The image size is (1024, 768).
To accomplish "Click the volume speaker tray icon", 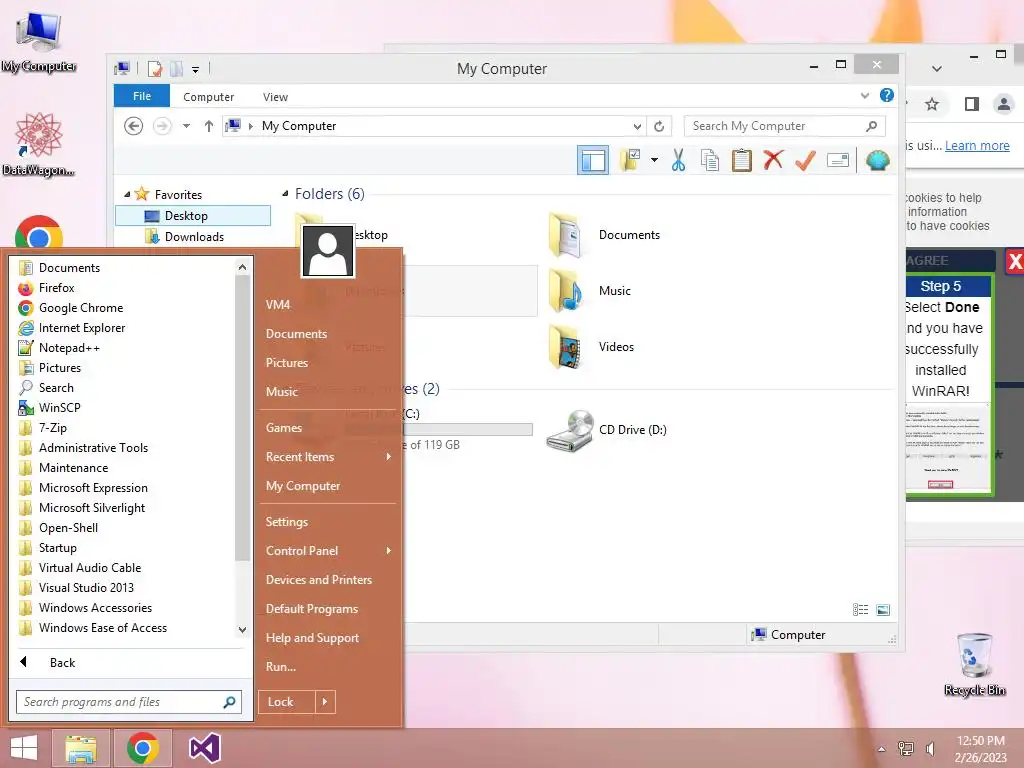I will pos(930,748).
